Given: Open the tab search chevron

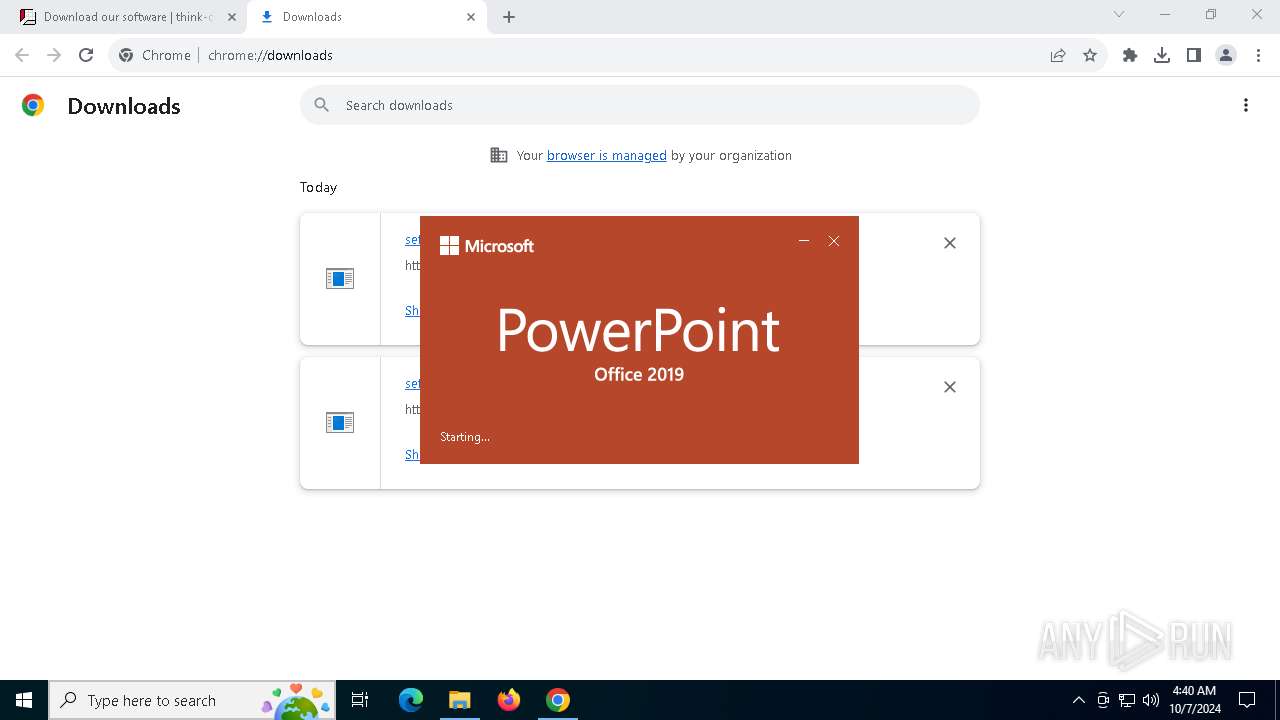Looking at the screenshot, I should point(1119,15).
